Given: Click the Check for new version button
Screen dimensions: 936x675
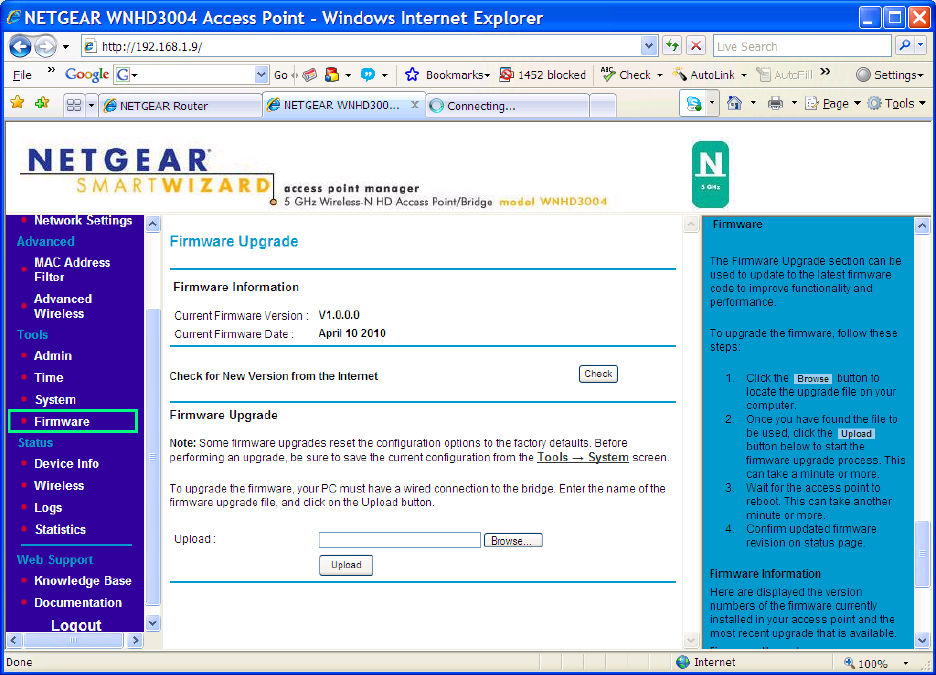Looking at the screenshot, I should [598, 374].
